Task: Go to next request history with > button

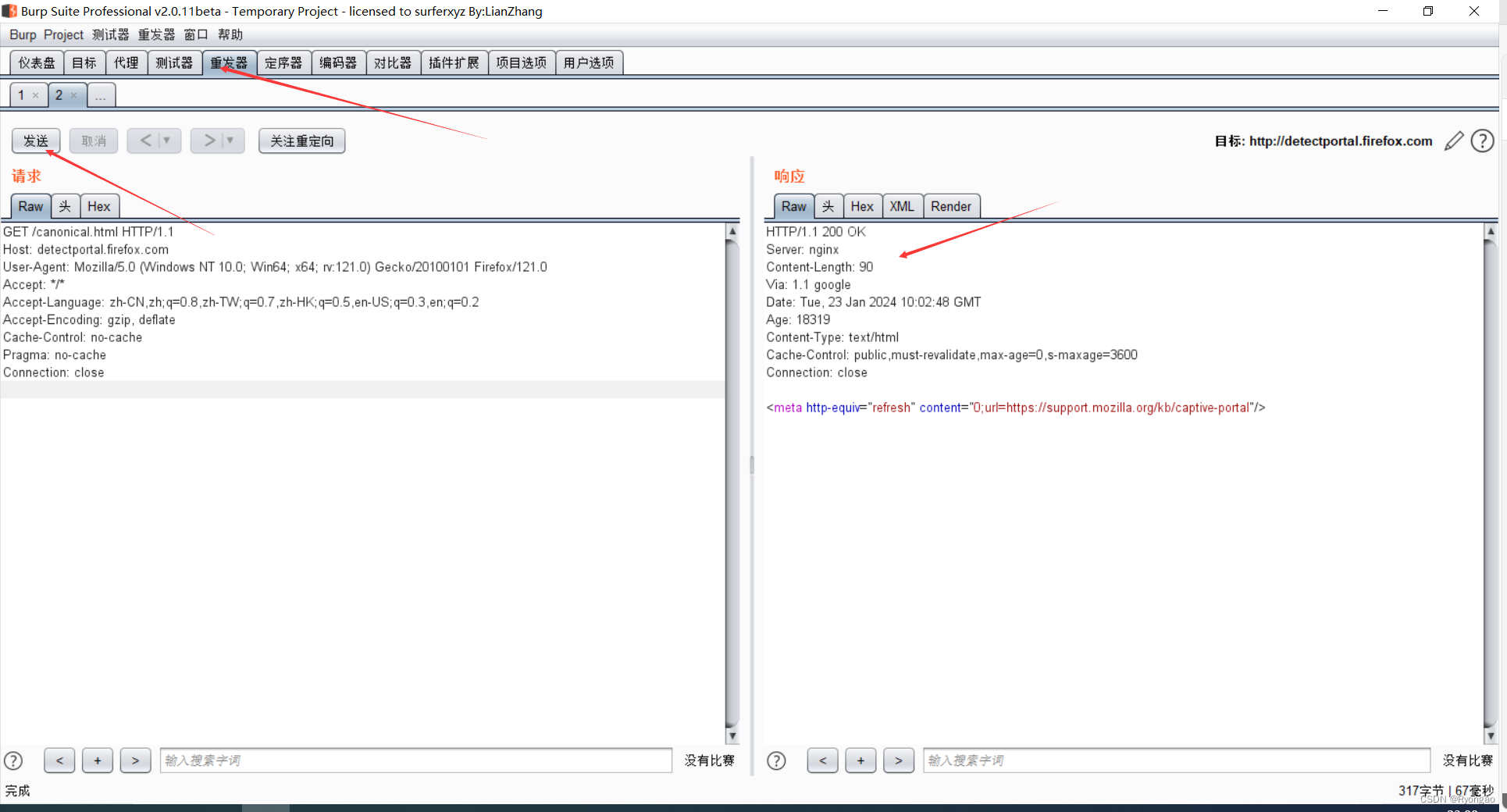Action: point(209,141)
